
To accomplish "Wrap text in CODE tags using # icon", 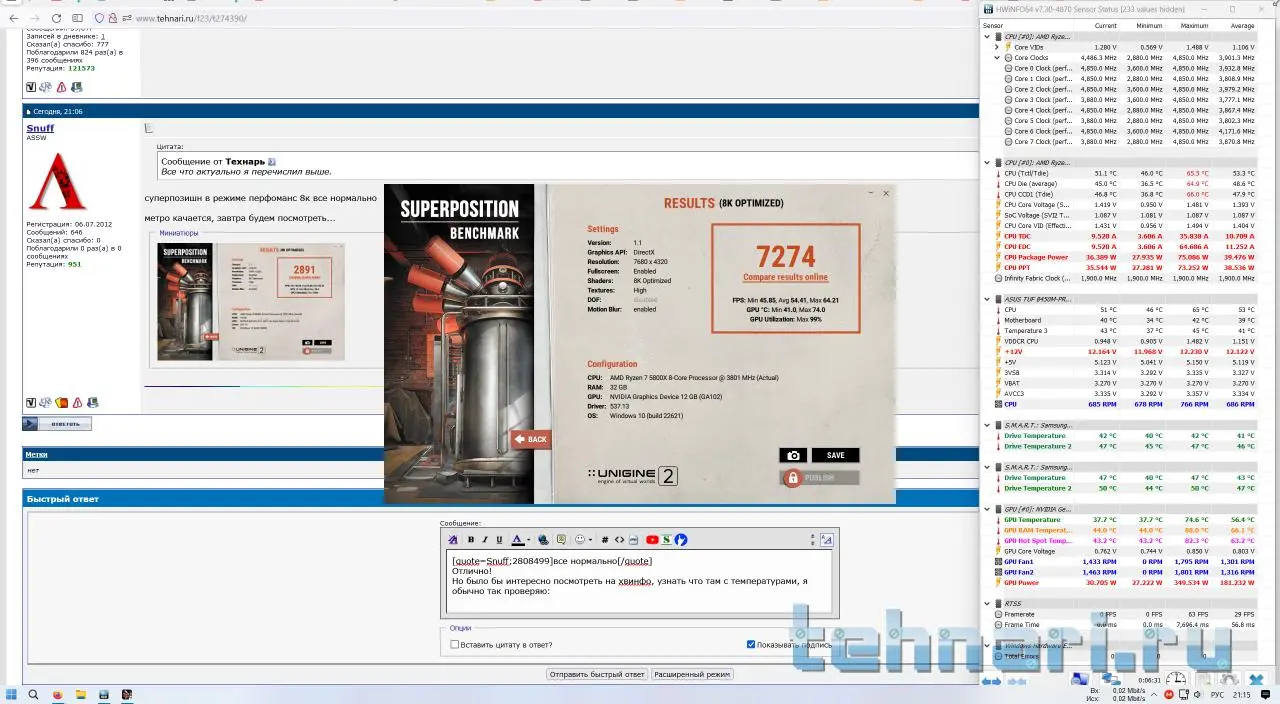I will click(x=605, y=540).
